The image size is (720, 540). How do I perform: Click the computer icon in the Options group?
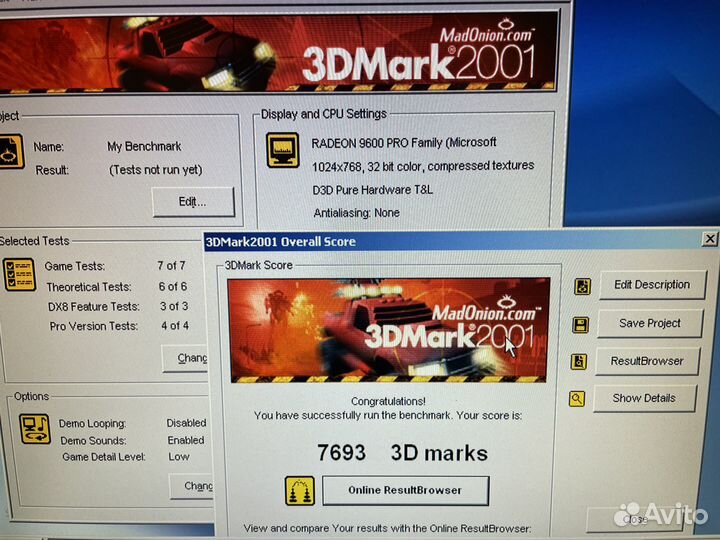click(35, 429)
